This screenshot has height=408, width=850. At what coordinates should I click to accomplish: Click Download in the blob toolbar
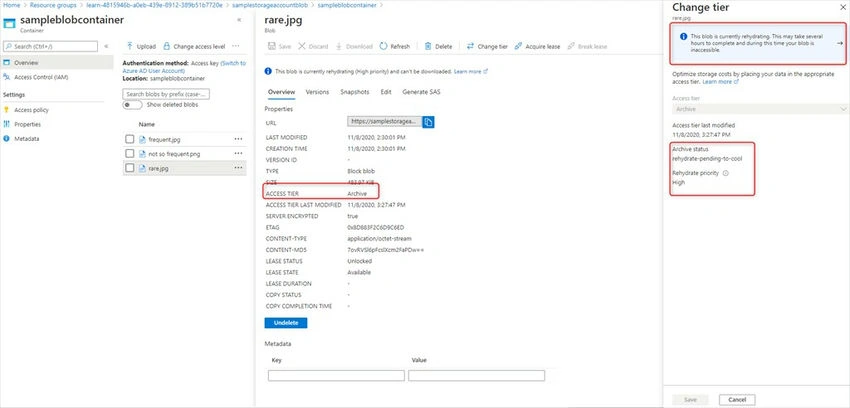click(x=354, y=47)
